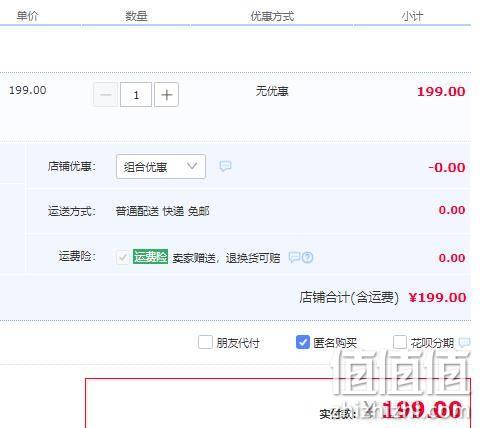Open the 组合优惠 store discount dropdown
Screen dimensions: 480x428
tap(161, 167)
